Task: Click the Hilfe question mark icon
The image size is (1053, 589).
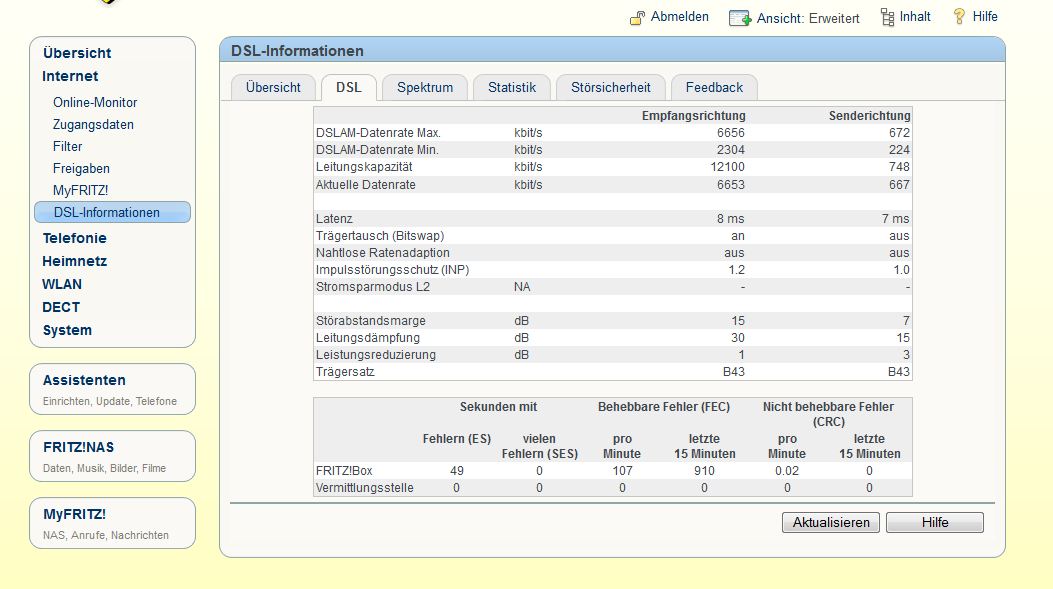Action: tap(959, 17)
